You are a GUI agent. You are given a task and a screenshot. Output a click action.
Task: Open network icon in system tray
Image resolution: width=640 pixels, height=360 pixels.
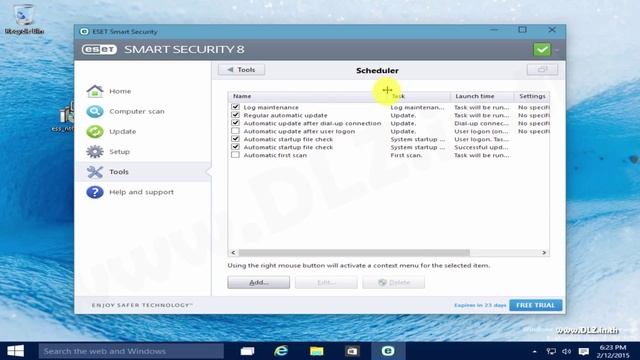point(551,351)
